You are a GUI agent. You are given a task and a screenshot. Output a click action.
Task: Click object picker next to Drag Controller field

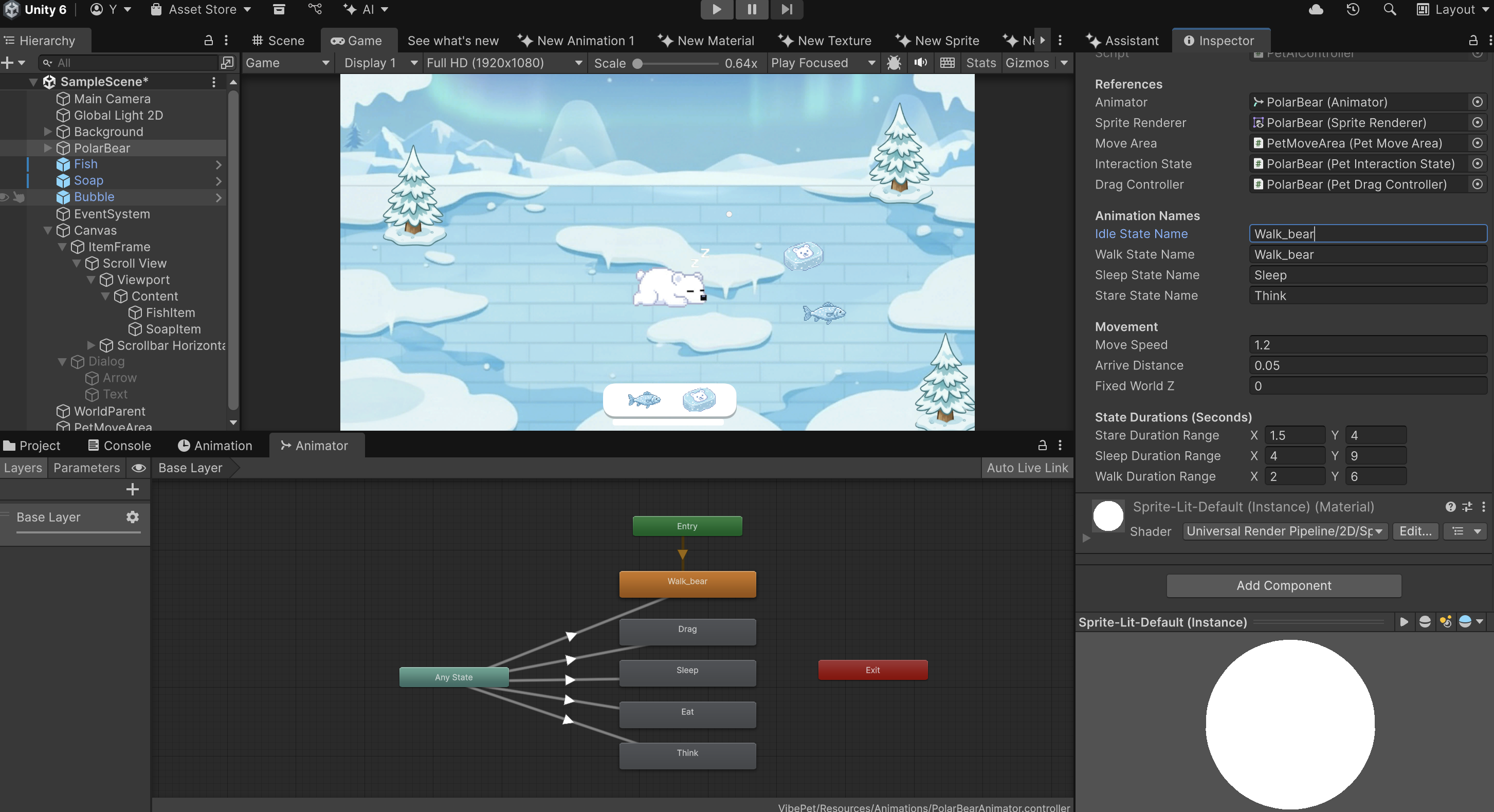(1477, 184)
